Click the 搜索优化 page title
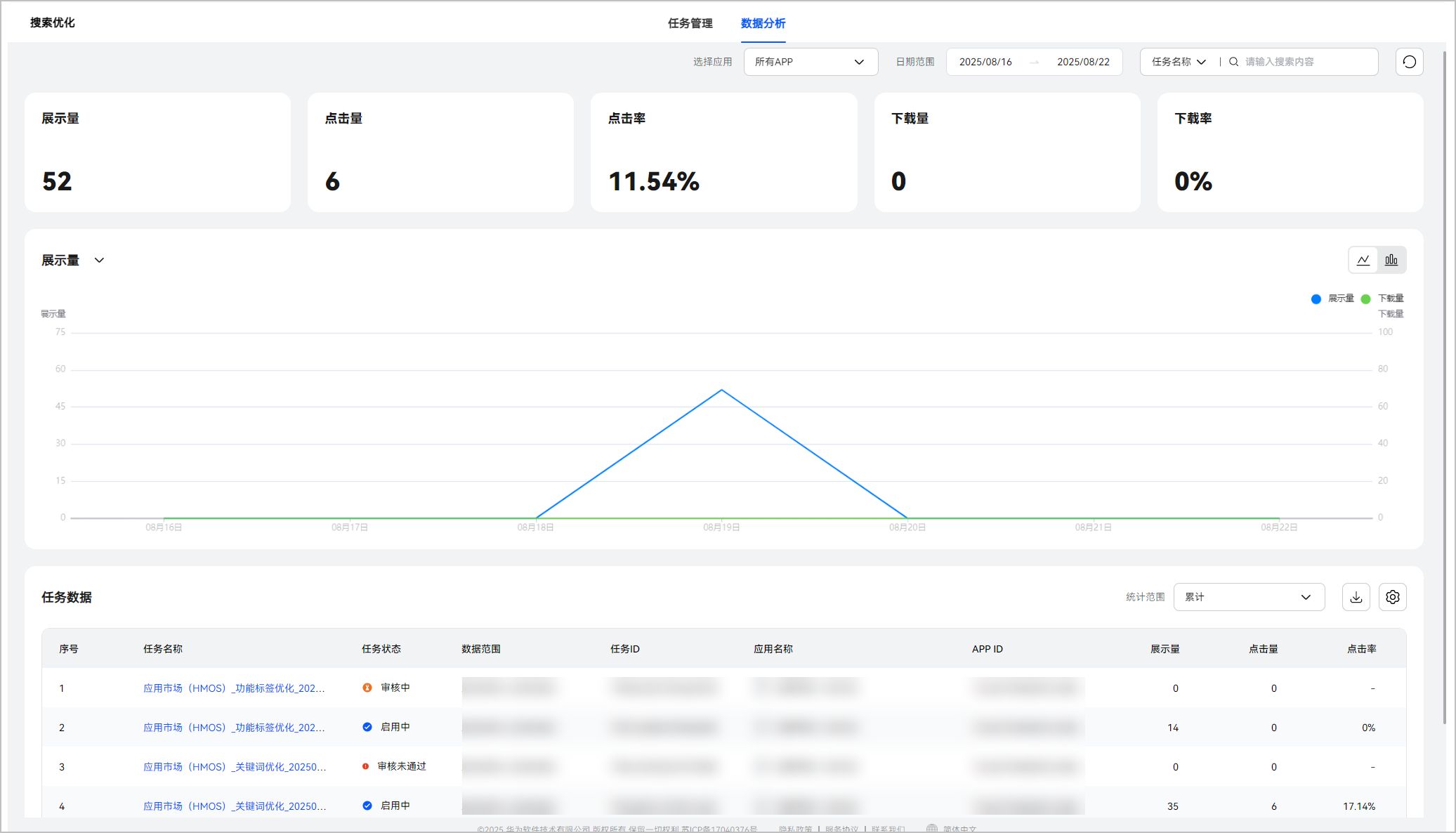This screenshot has height=833, width=1456. 52,22
